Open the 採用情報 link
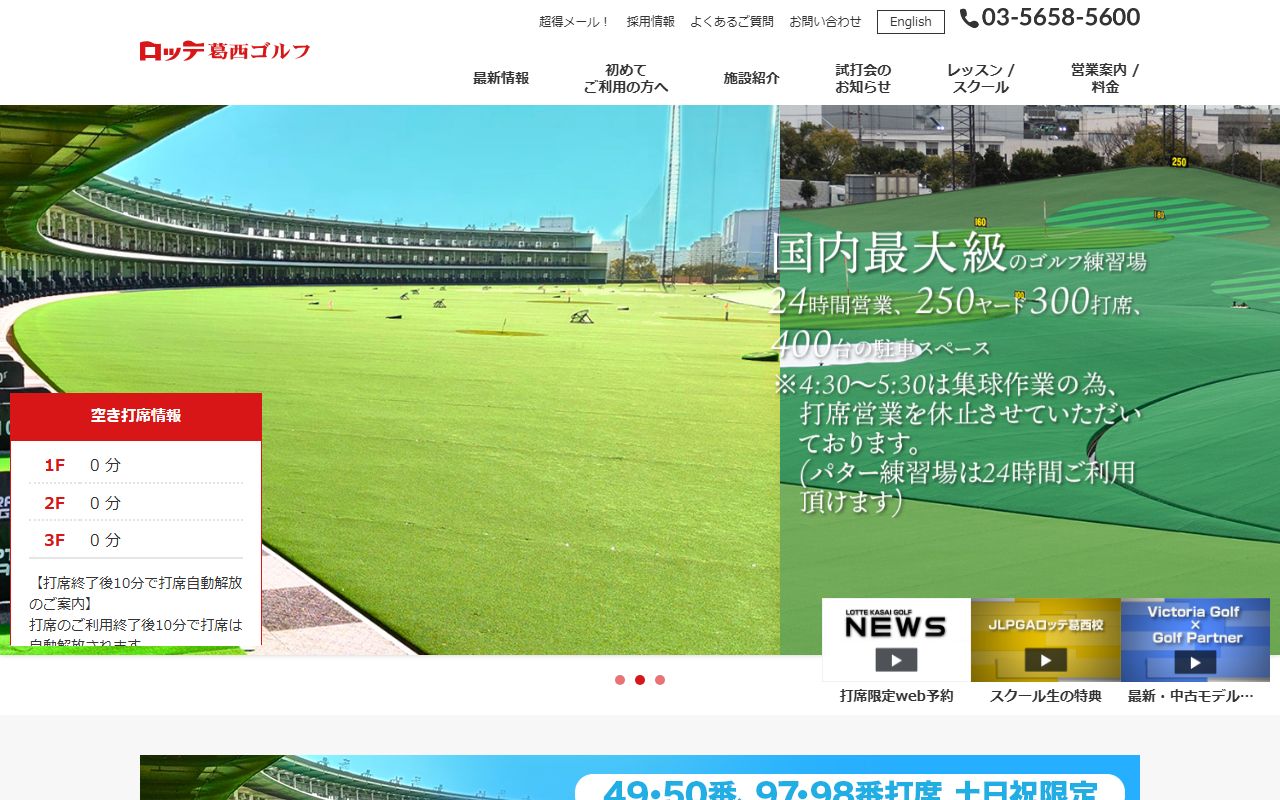1280x800 pixels. 651,22
